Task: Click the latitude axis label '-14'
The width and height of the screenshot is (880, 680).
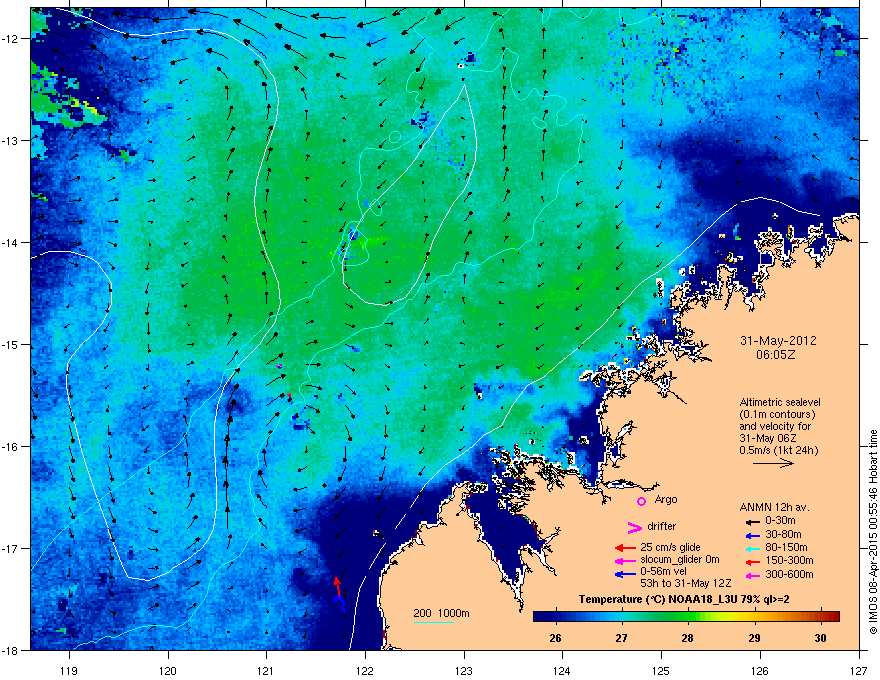Action: [11, 242]
